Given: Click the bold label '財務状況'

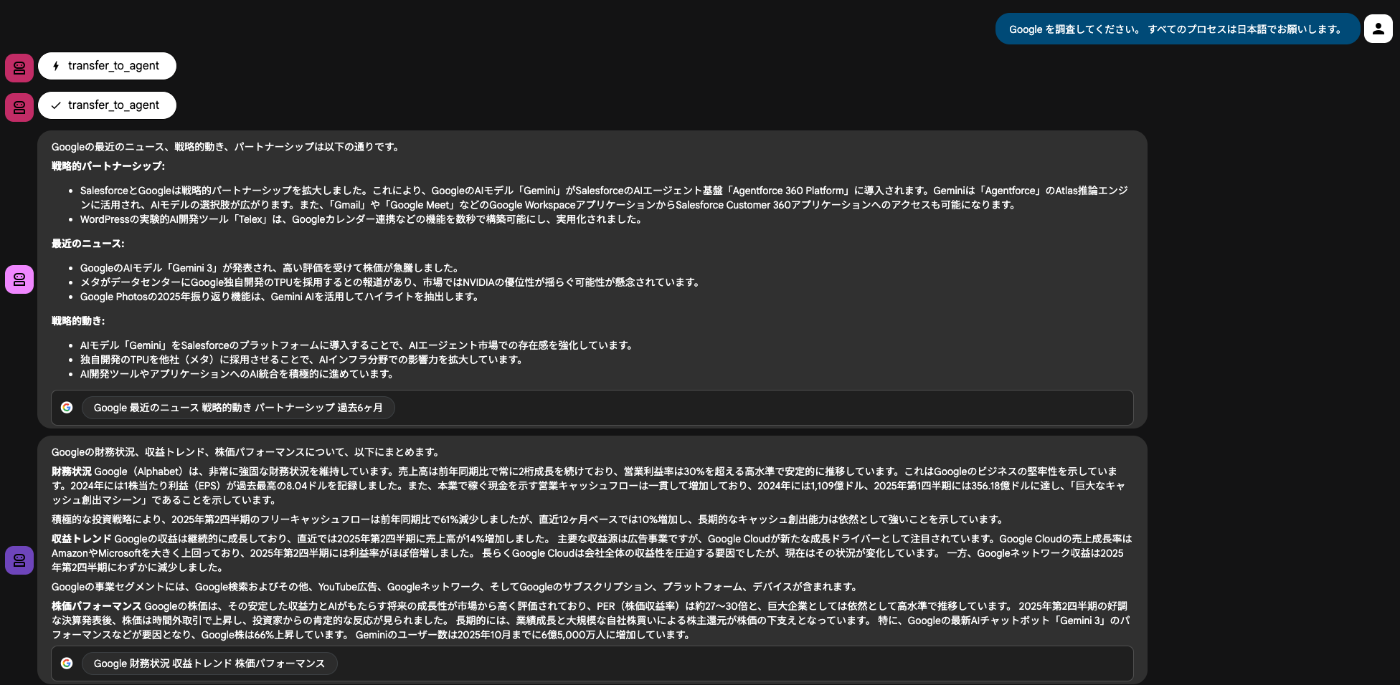Looking at the screenshot, I should [x=71, y=471].
